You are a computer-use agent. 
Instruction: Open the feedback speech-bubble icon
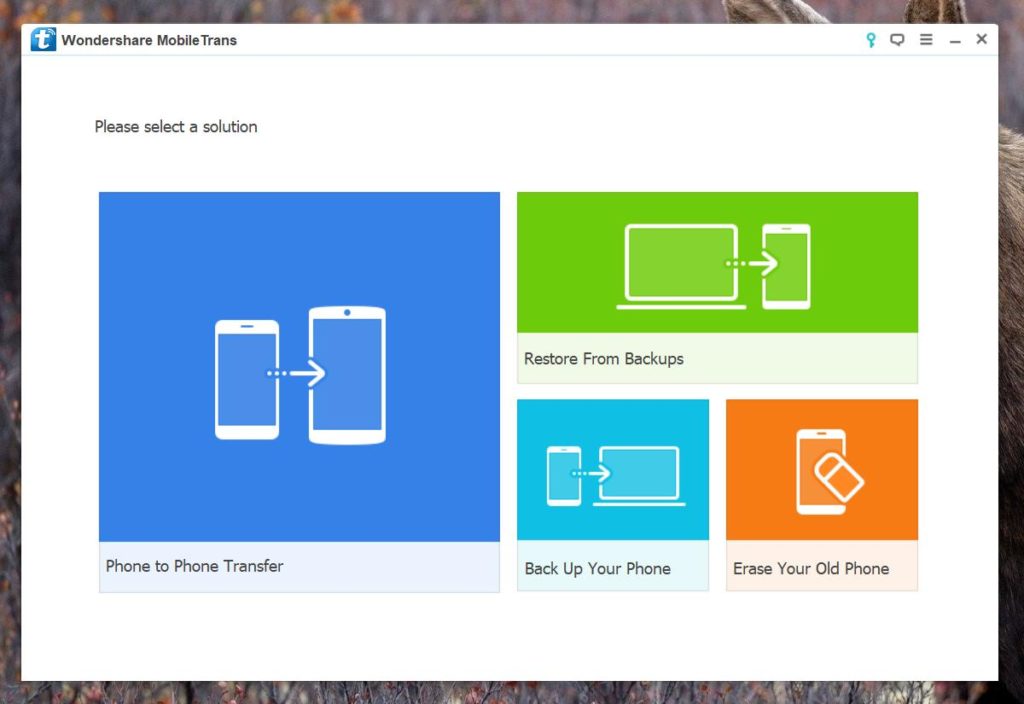tap(896, 40)
